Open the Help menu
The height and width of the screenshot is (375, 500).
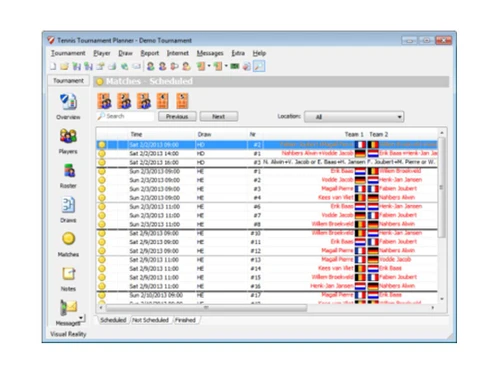pos(259,53)
